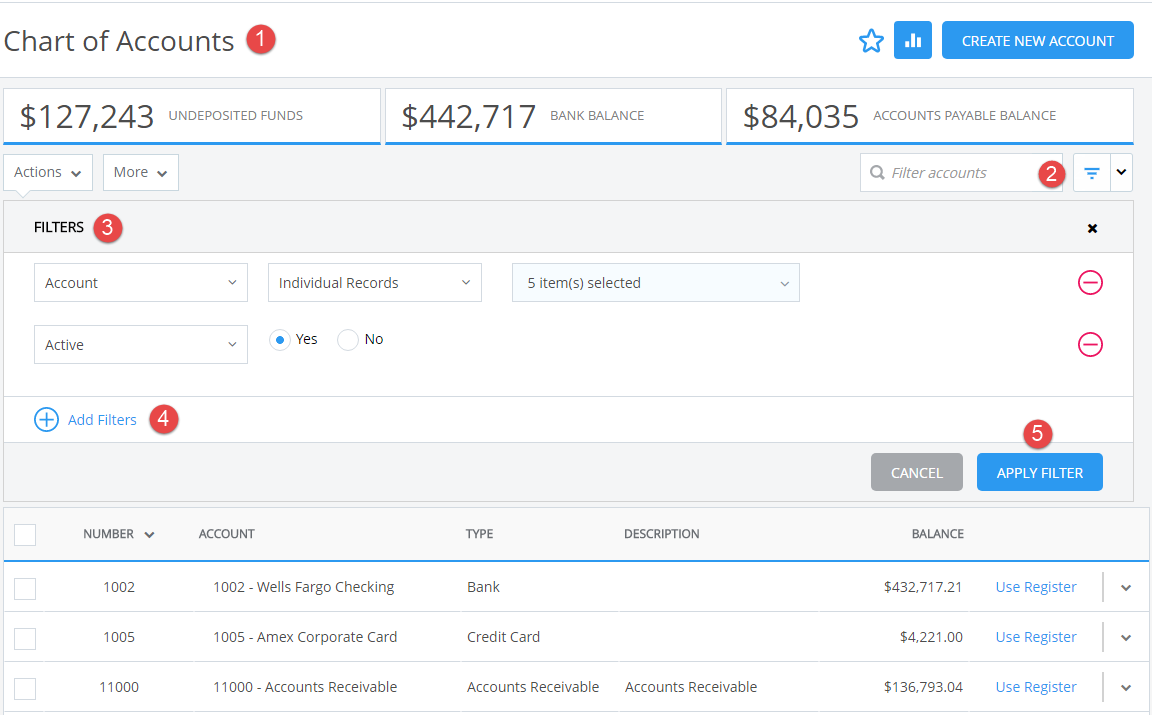Click the plus icon beside Add Filters
1152x715 pixels.
click(46, 420)
